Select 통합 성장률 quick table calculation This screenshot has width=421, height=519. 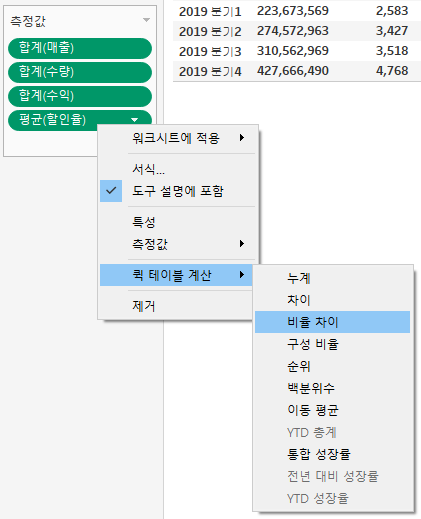point(332,454)
